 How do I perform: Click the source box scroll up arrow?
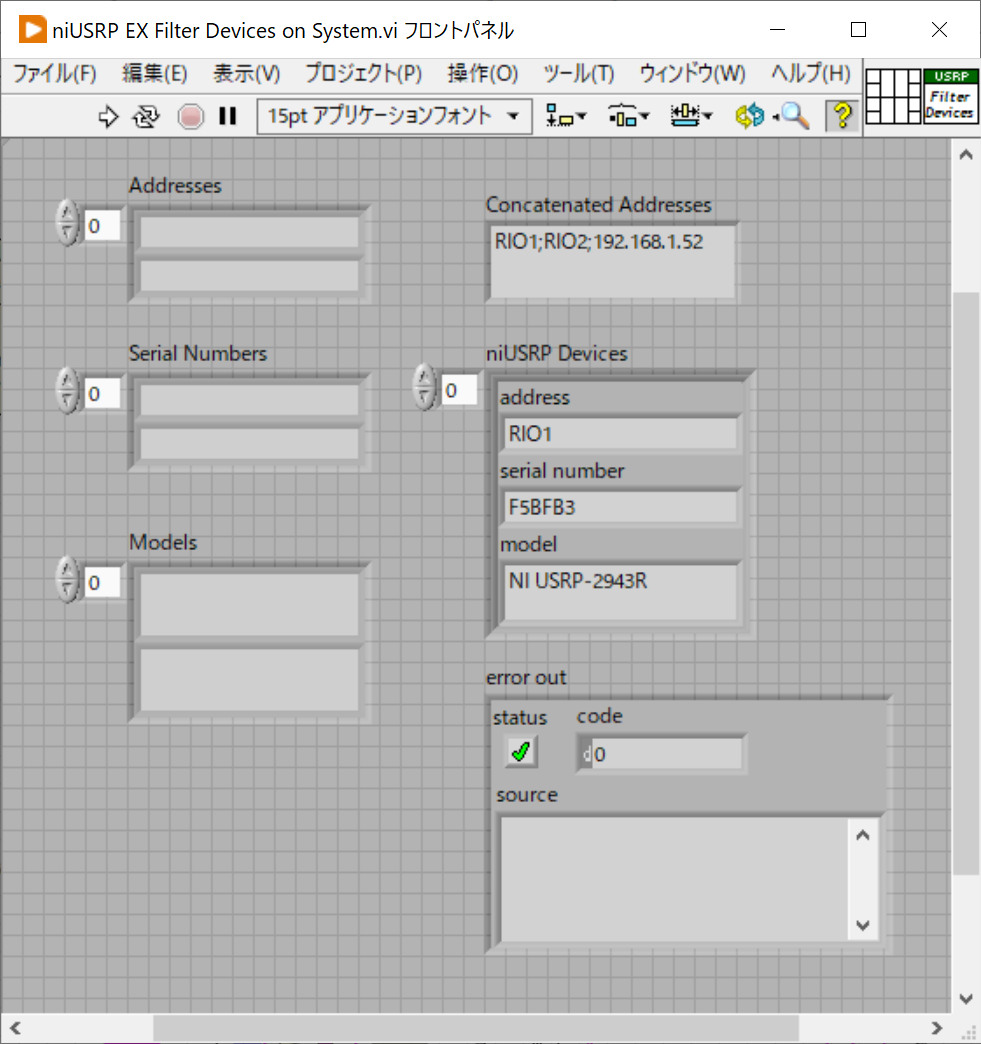[x=863, y=835]
